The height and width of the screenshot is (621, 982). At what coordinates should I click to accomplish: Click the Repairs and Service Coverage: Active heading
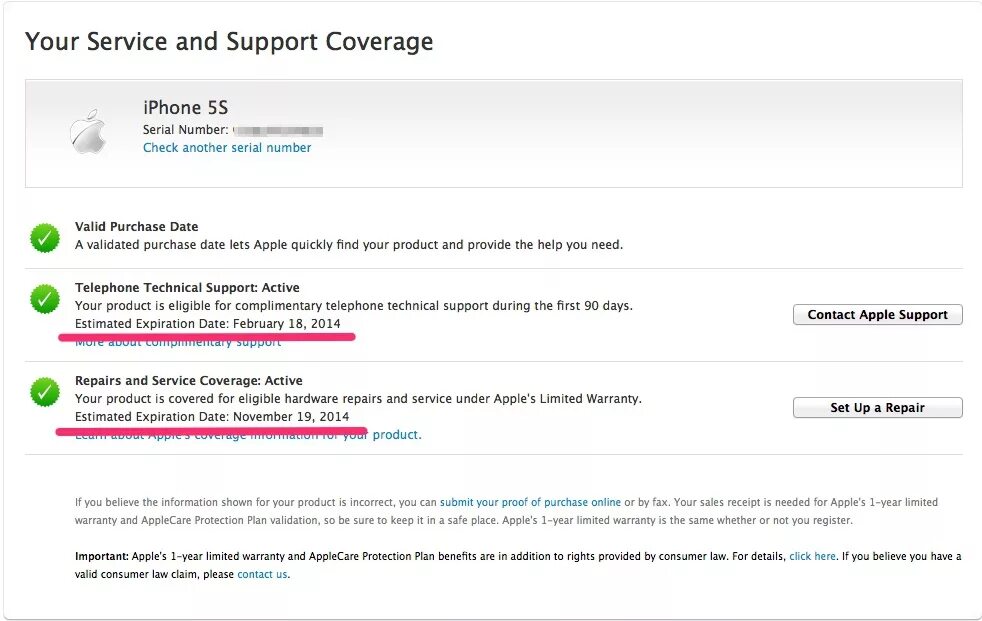coord(189,381)
